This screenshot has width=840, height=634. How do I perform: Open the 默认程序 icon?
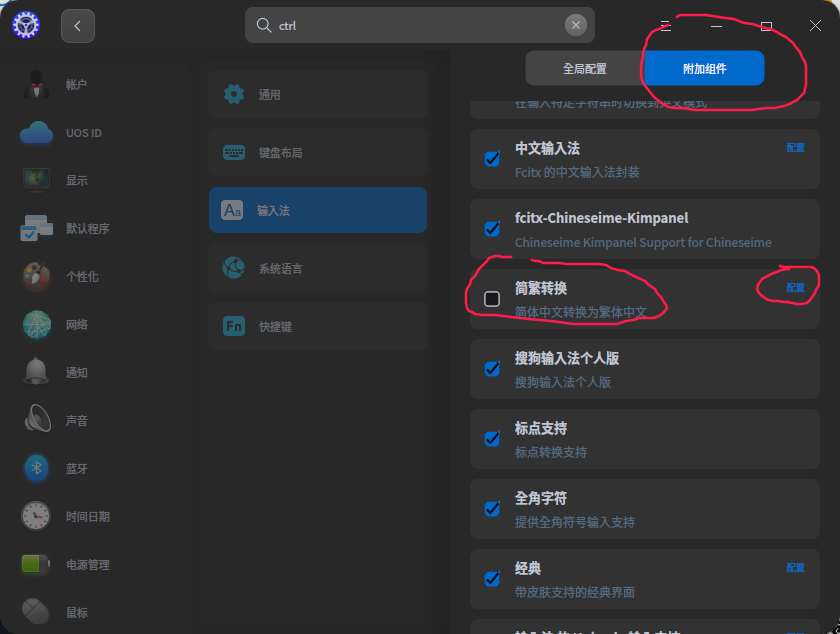(36, 228)
